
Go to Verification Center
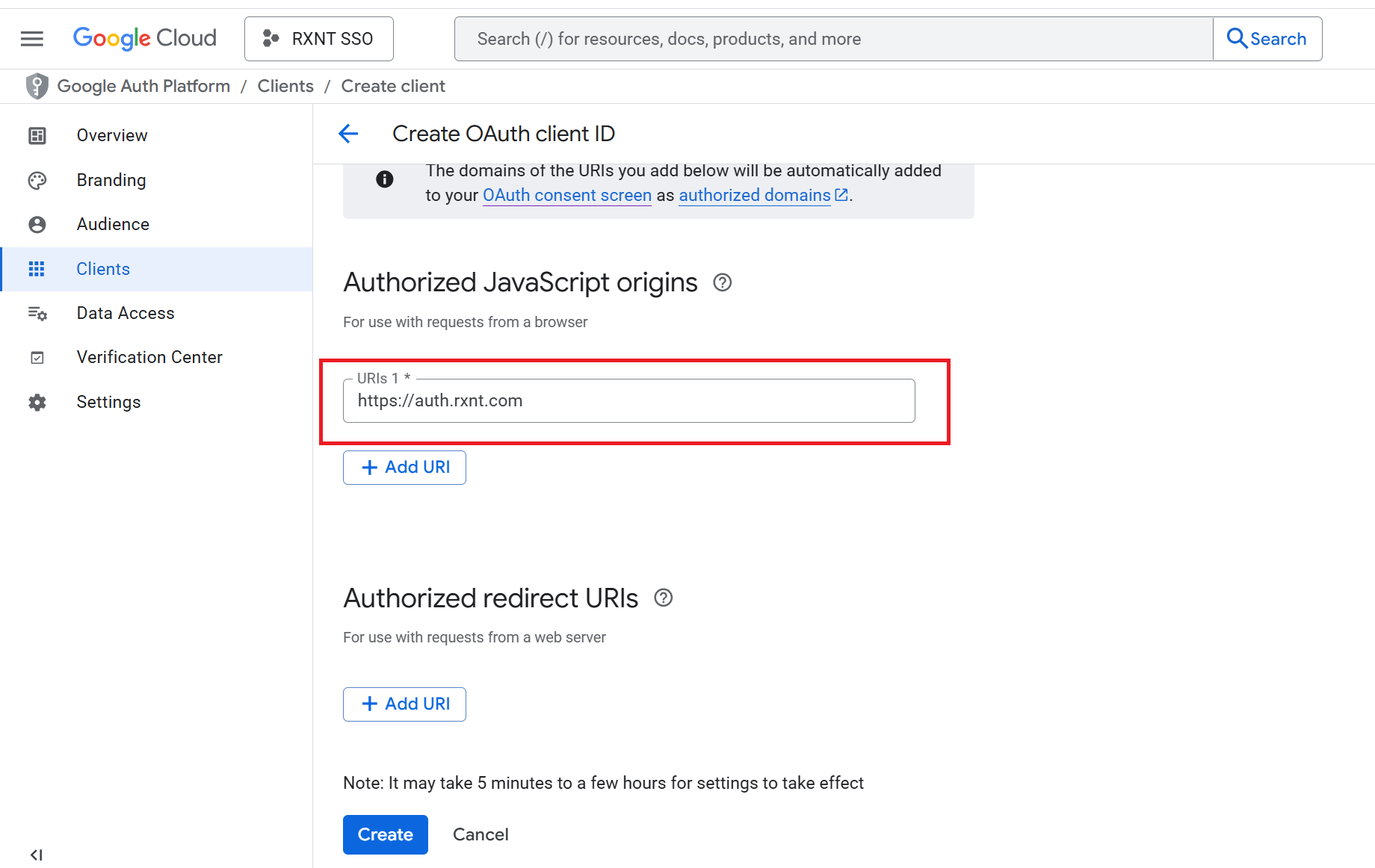[149, 357]
